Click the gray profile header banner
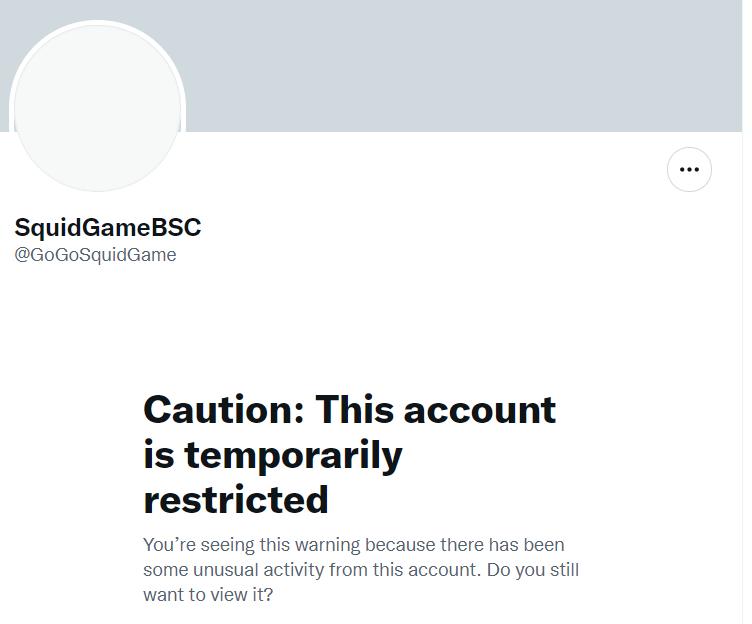This screenshot has height=624, width=752. 460,65
